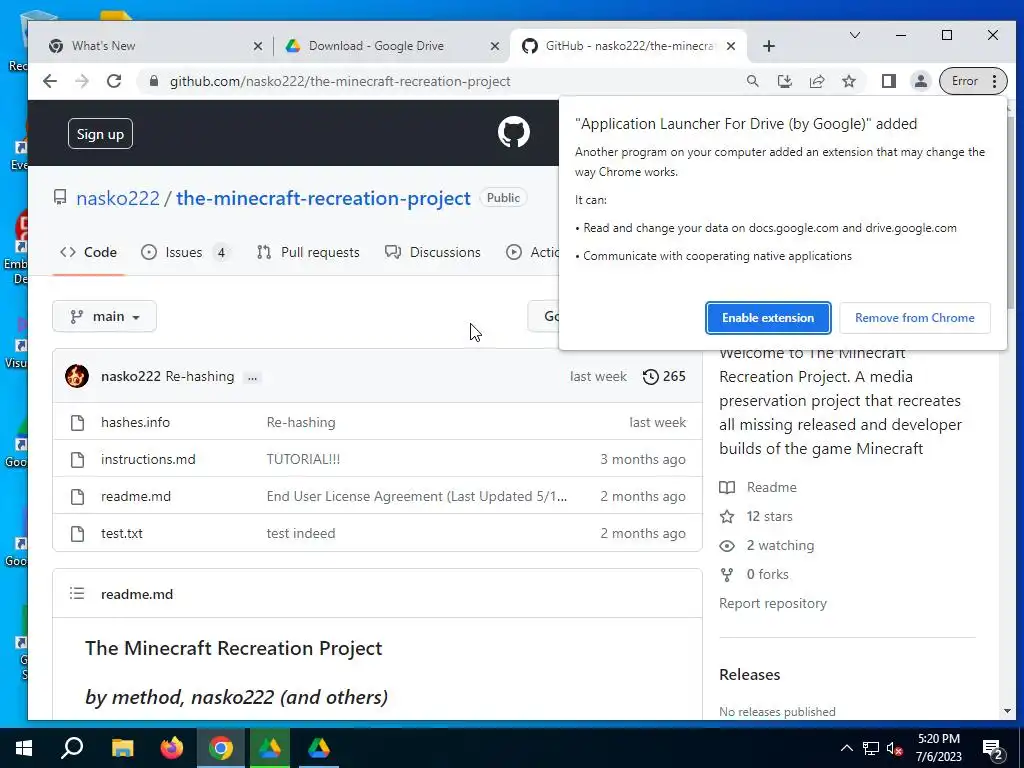Viewport: 1024px width, 768px height.
Task: Open the-minecraft-recreation-project repository link
Action: click(x=323, y=198)
